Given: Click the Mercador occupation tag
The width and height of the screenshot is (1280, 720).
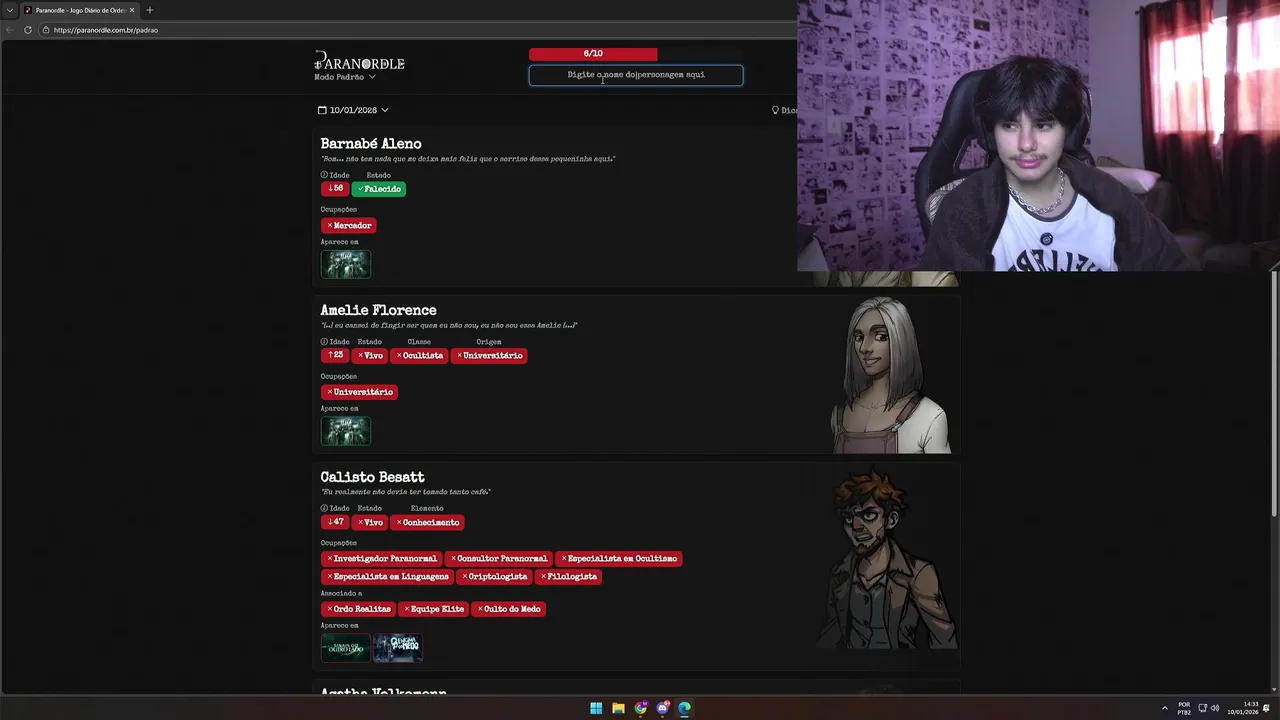Looking at the screenshot, I should click(348, 226).
